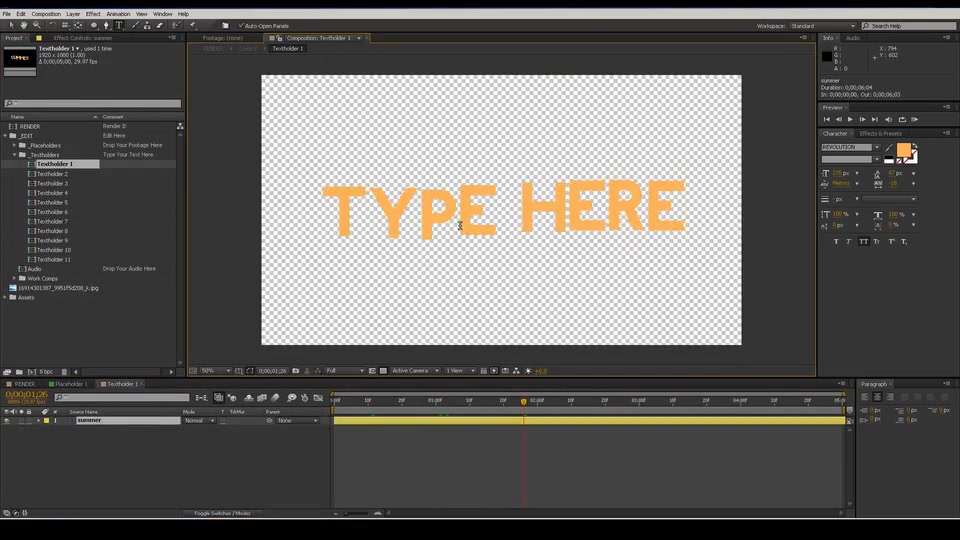Select the Ellipse shape tool
The width and height of the screenshot is (960, 540).
[94, 25]
